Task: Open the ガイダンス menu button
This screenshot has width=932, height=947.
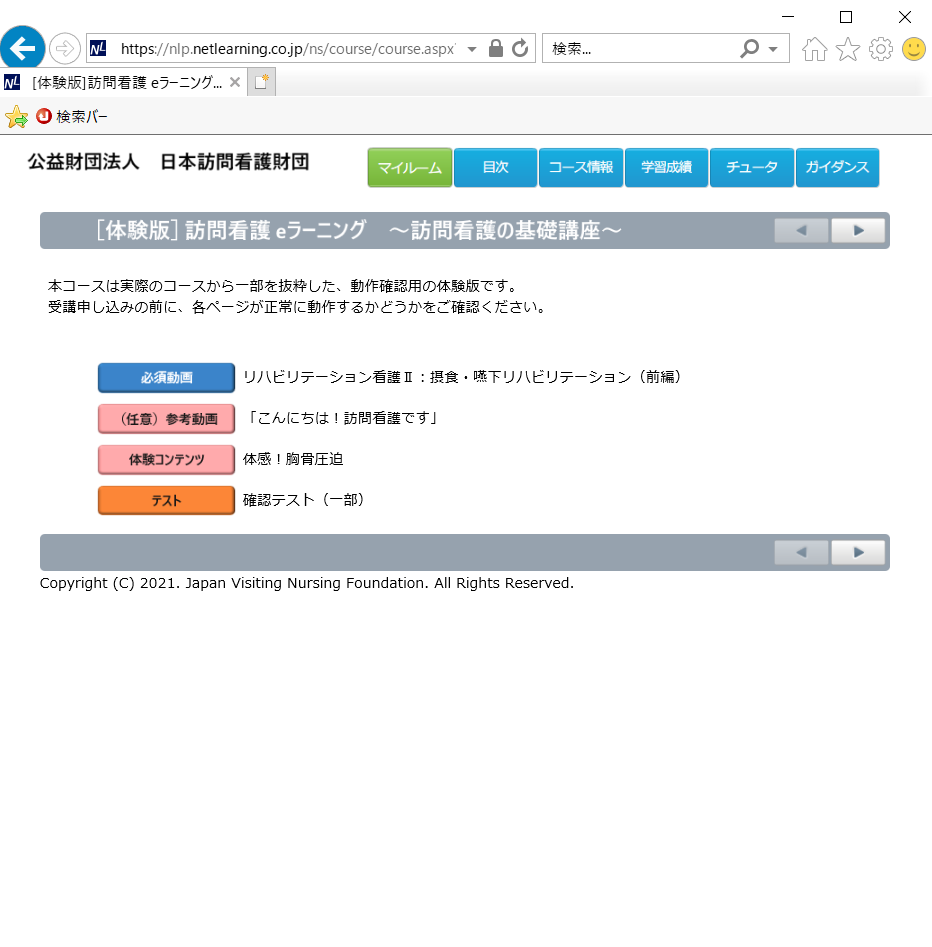Action: click(x=837, y=167)
